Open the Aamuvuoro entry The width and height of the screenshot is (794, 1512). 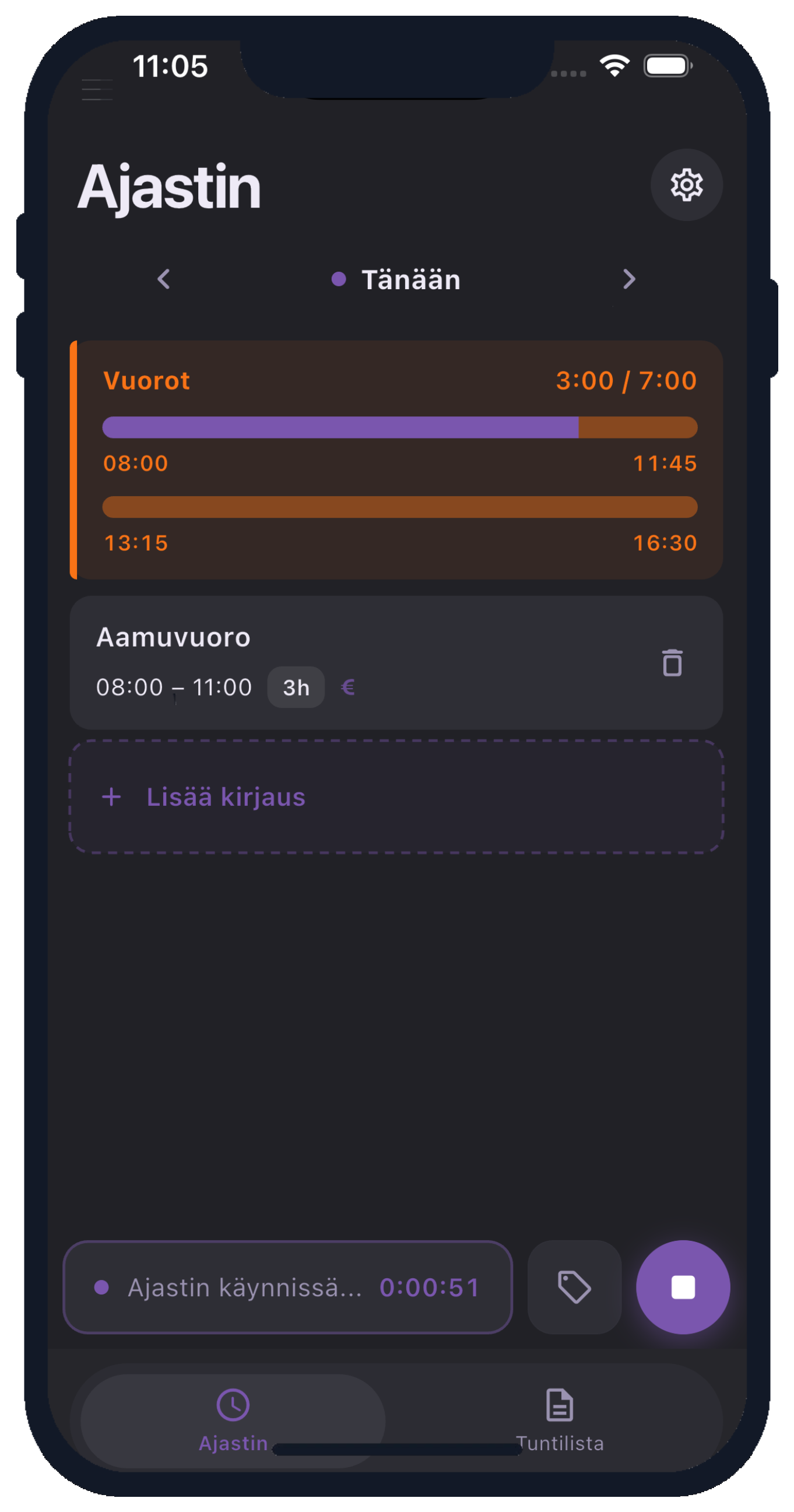click(x=396, y=662)
